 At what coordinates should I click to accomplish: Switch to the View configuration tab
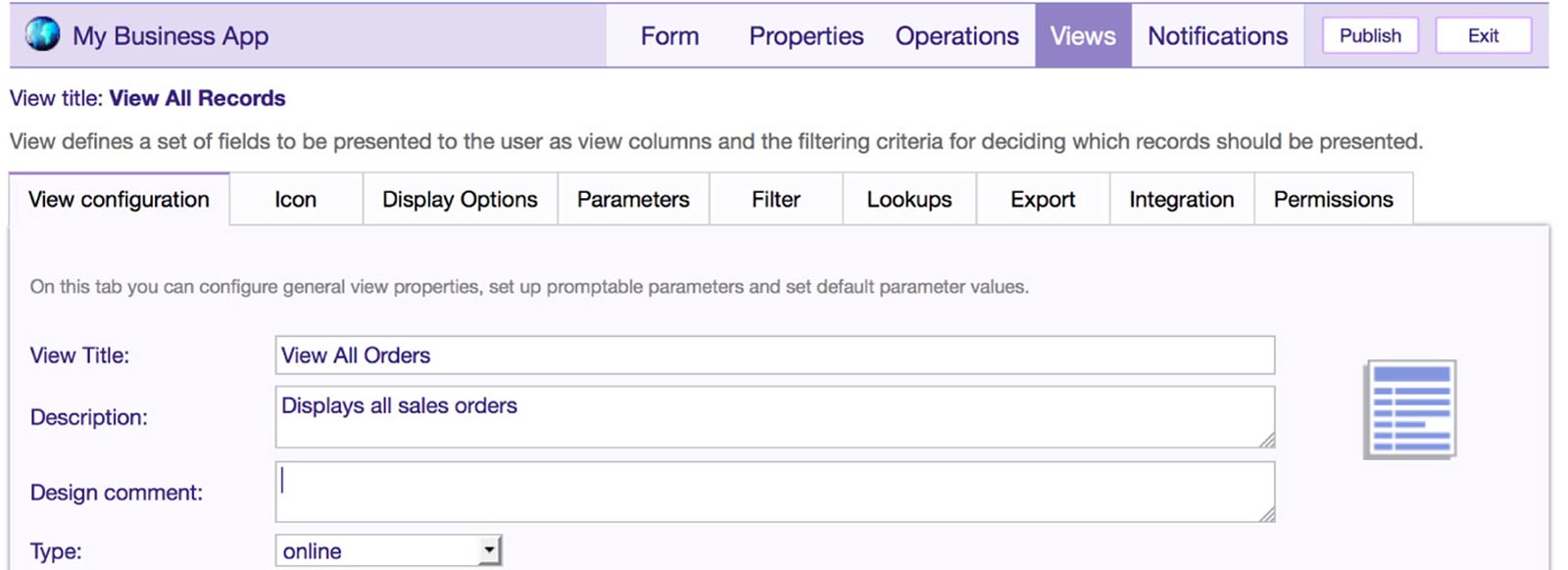coord(119,200)
